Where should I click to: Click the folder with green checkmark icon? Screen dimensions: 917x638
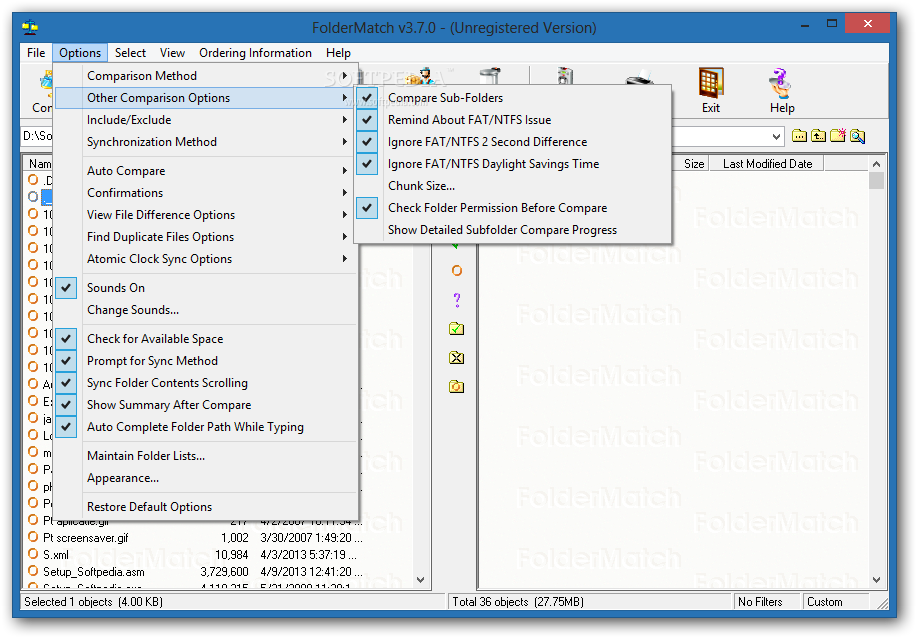[x=457, y=329]
